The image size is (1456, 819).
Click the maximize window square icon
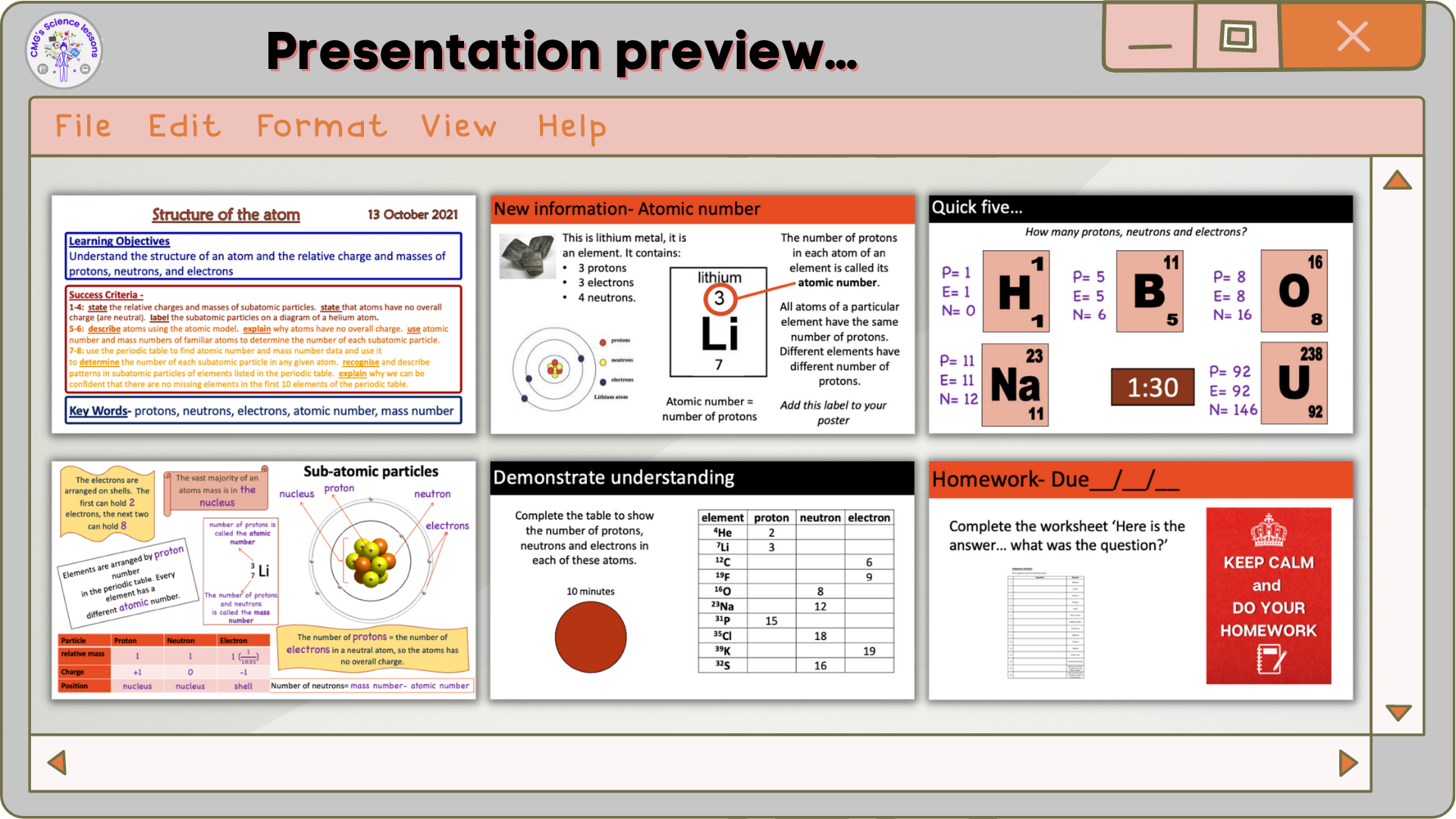click(1237, 36)
